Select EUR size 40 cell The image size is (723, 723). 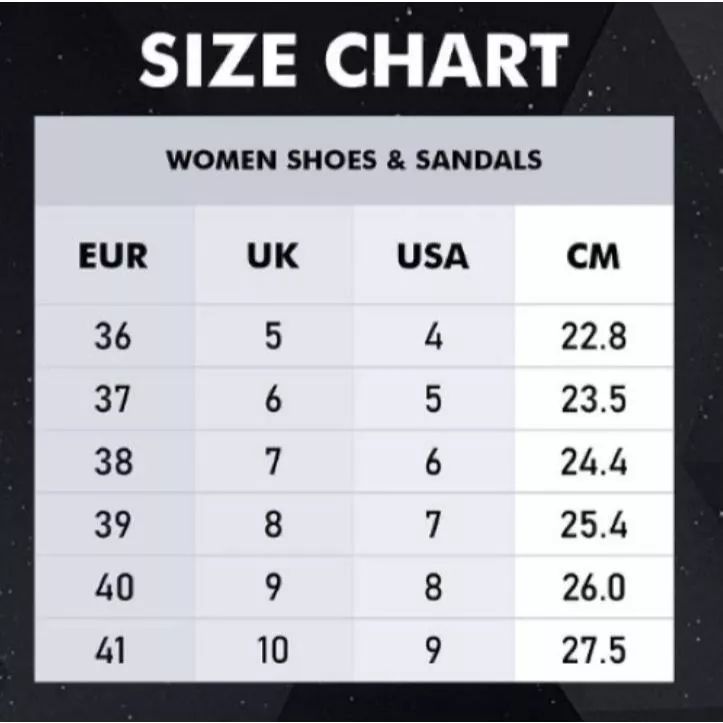tap(112, 588)
